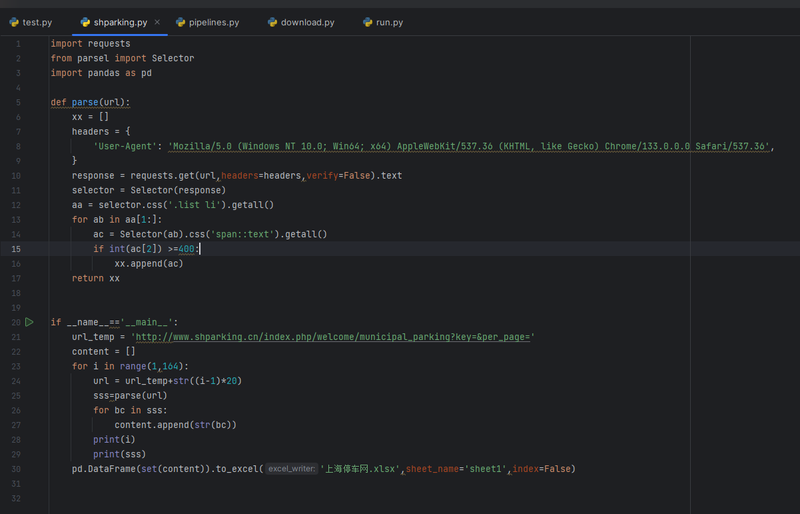
Task: Click 'for bc in sss:' line
Action: 130,410
